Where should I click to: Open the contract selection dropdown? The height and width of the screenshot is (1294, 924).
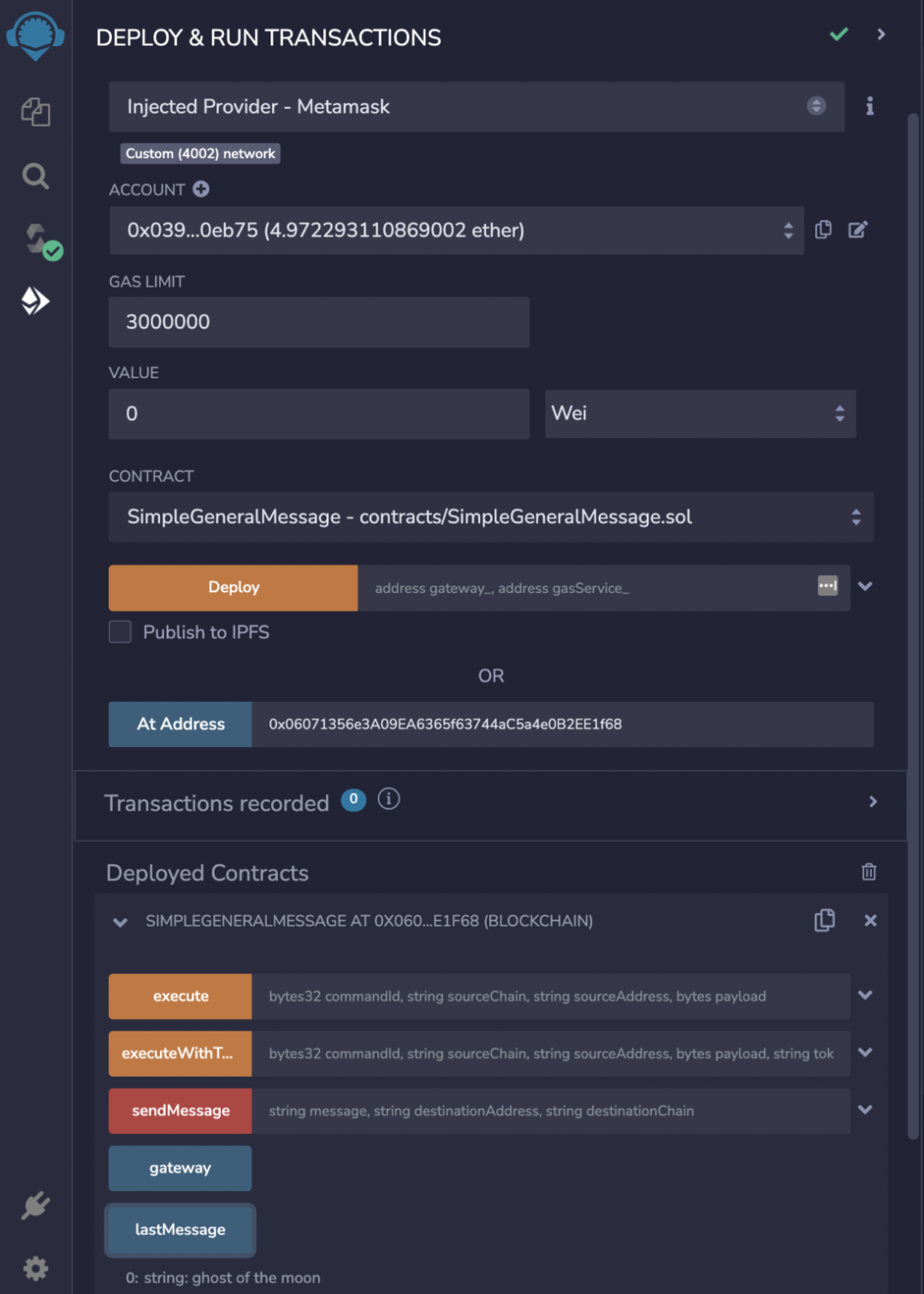490,517
